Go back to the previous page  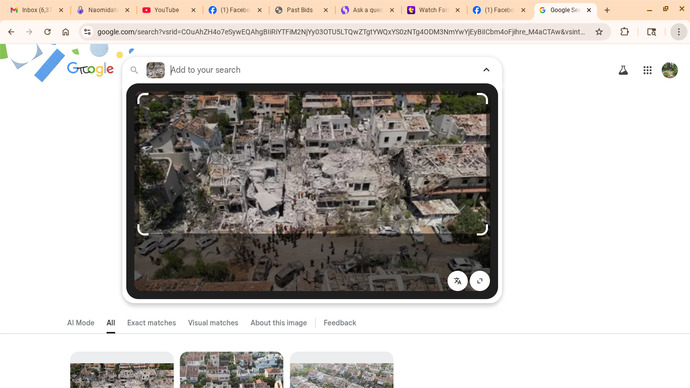[x=11, y=32]
